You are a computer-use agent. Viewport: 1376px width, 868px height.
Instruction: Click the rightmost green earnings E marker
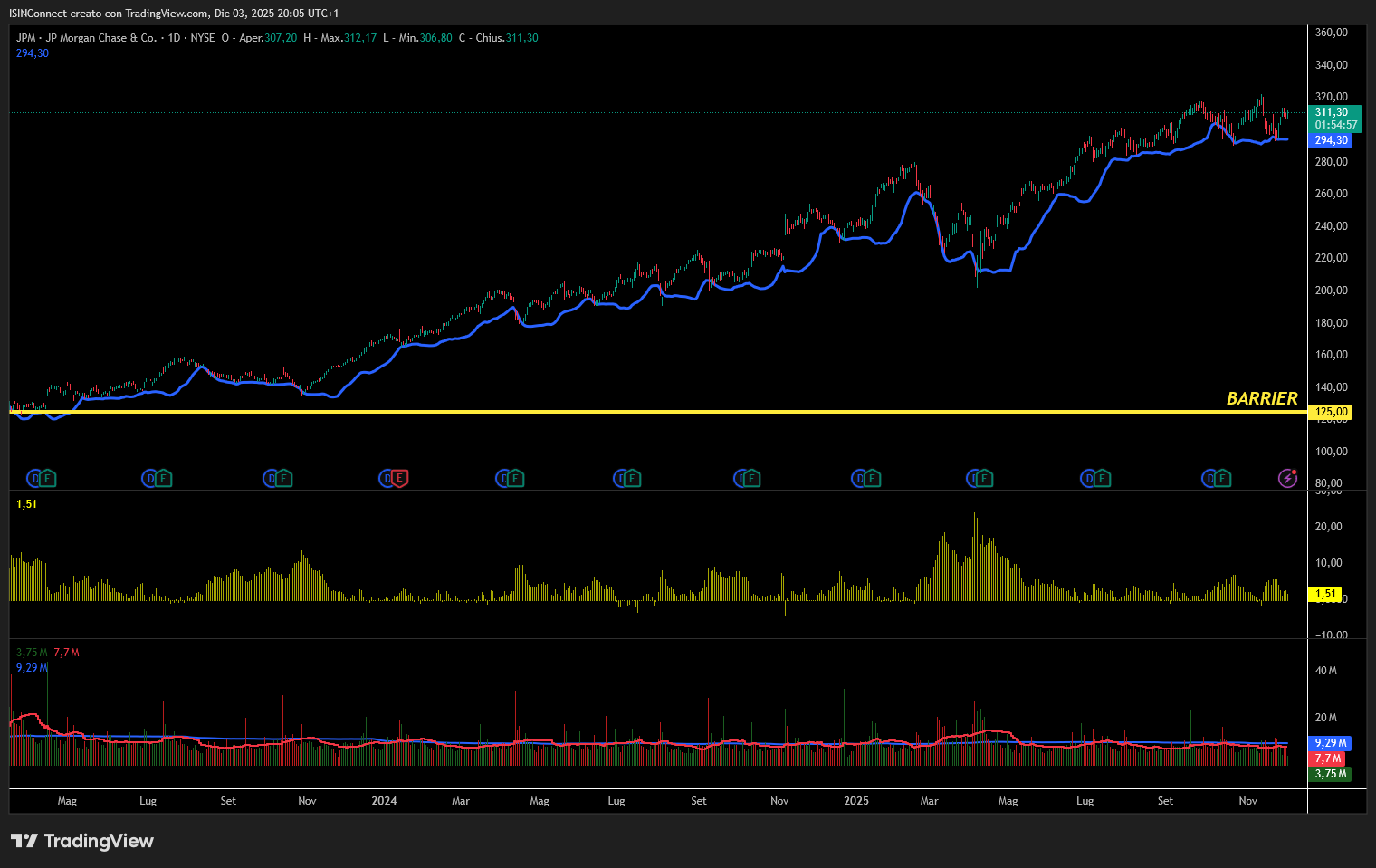[1223, 478]
